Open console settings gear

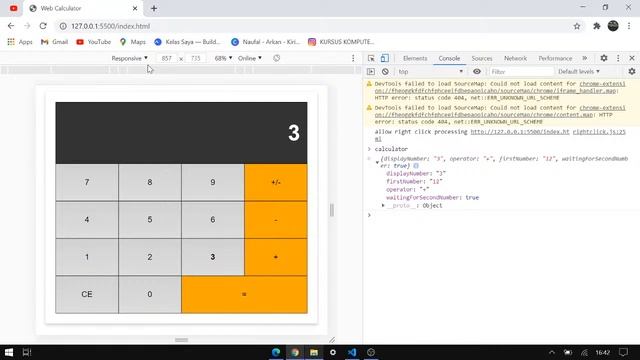(632, 71)
